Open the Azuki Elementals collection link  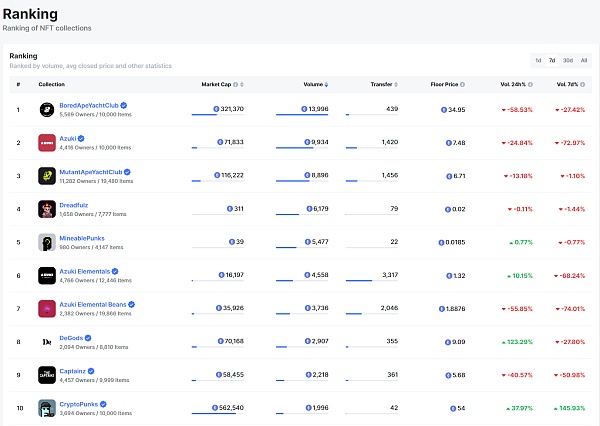pyautogui.click(x=84, y=271)
